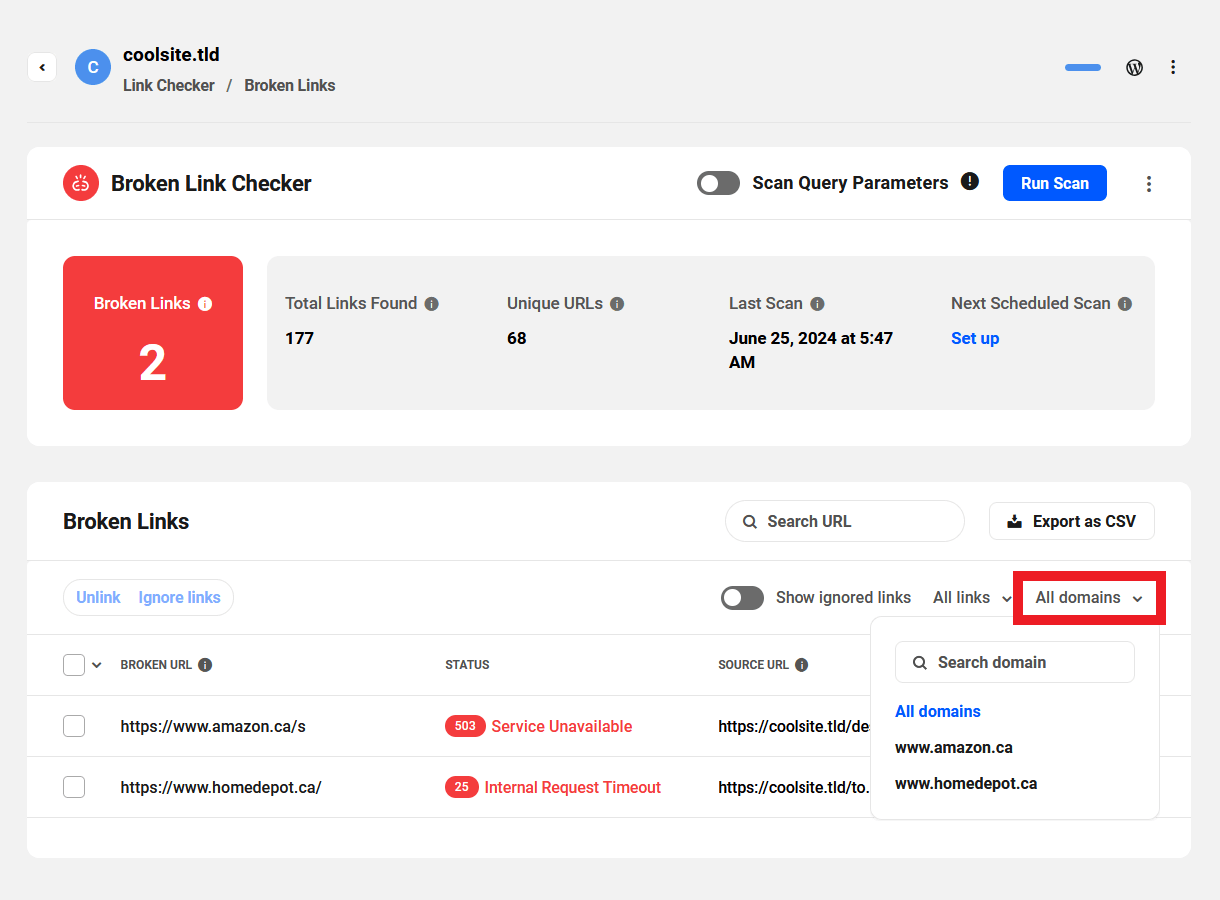Image resolution: width=1220 pixels, height=900 pixels.
Task: Click the Search domain field
Action: click(x=1015, y=662)
